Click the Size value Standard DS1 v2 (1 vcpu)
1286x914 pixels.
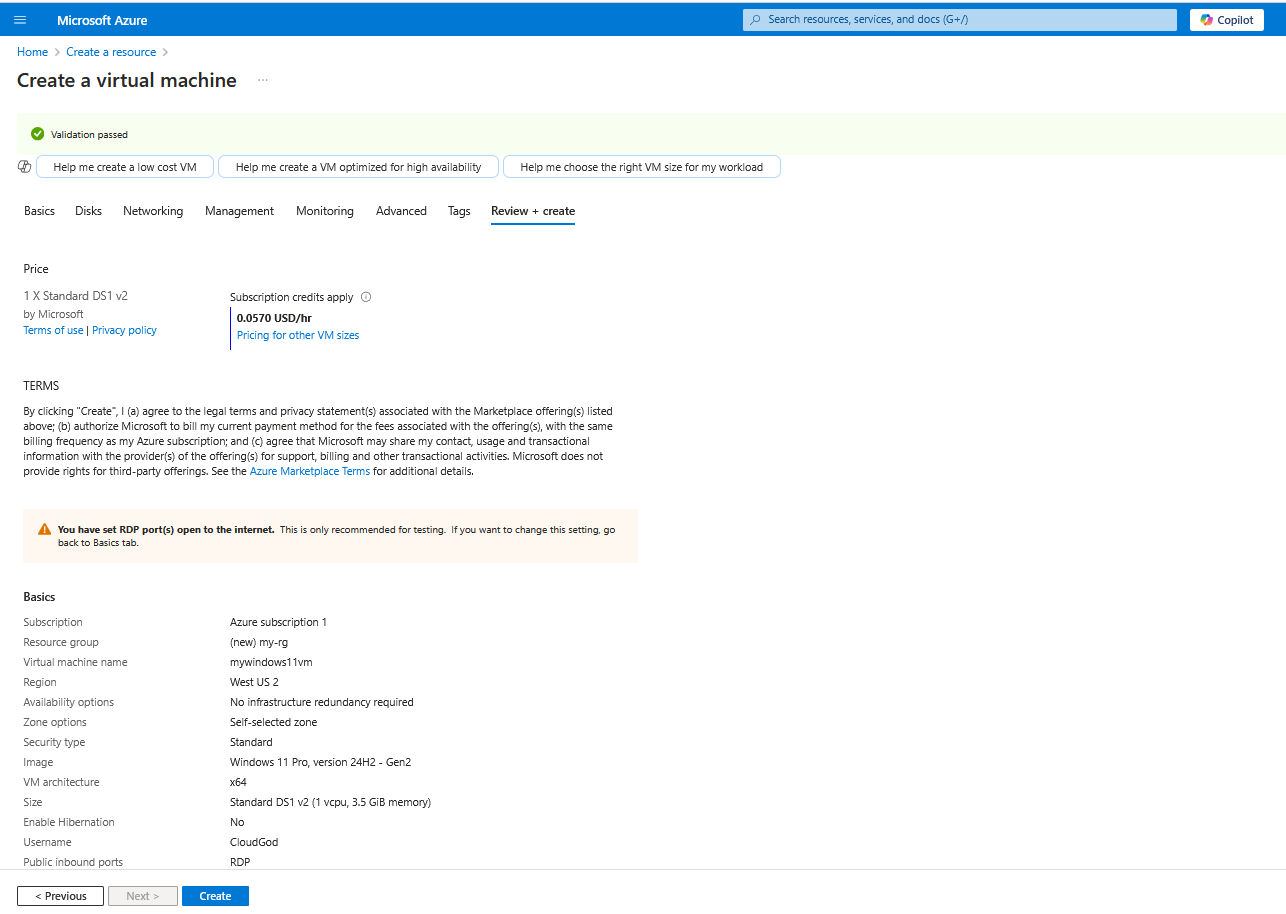coord(330,802)
